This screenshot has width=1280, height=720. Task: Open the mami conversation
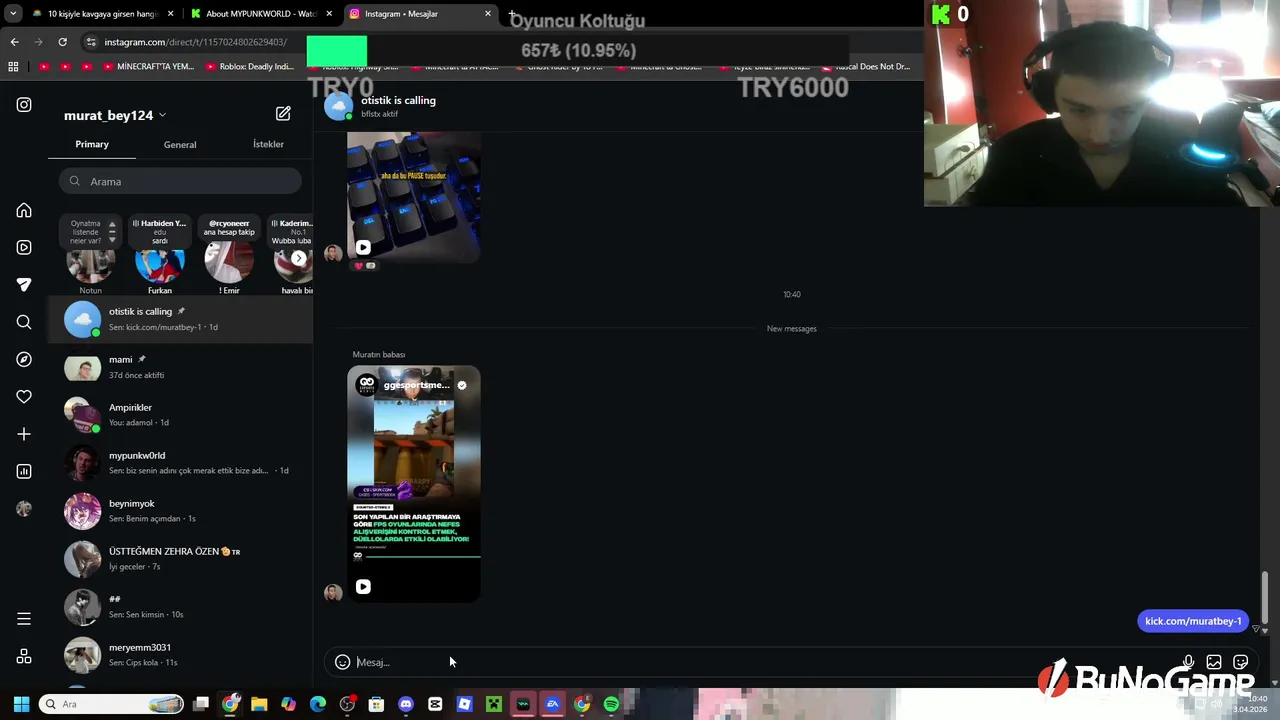pyautogui.click(x=180, y=367)
